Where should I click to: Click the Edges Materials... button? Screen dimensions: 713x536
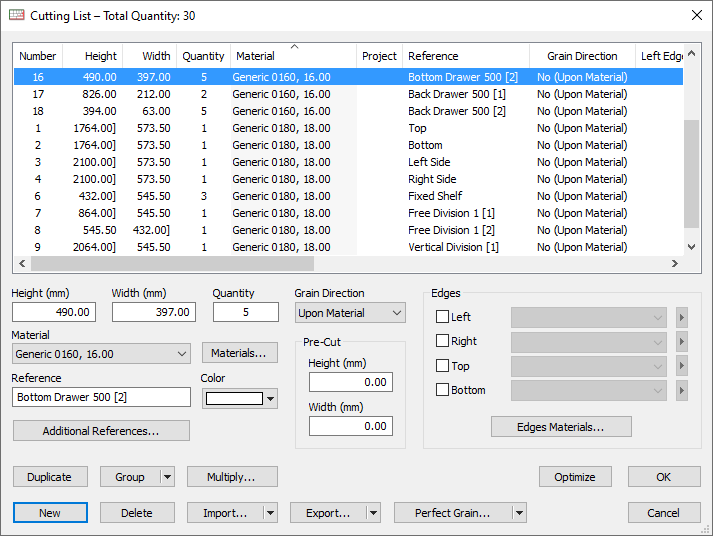click(561, 427)
